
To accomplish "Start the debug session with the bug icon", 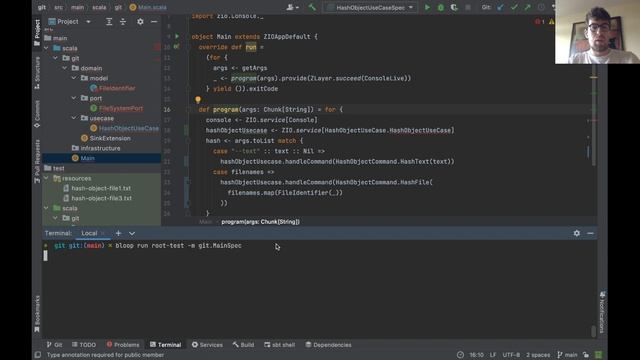I will 440,7.
